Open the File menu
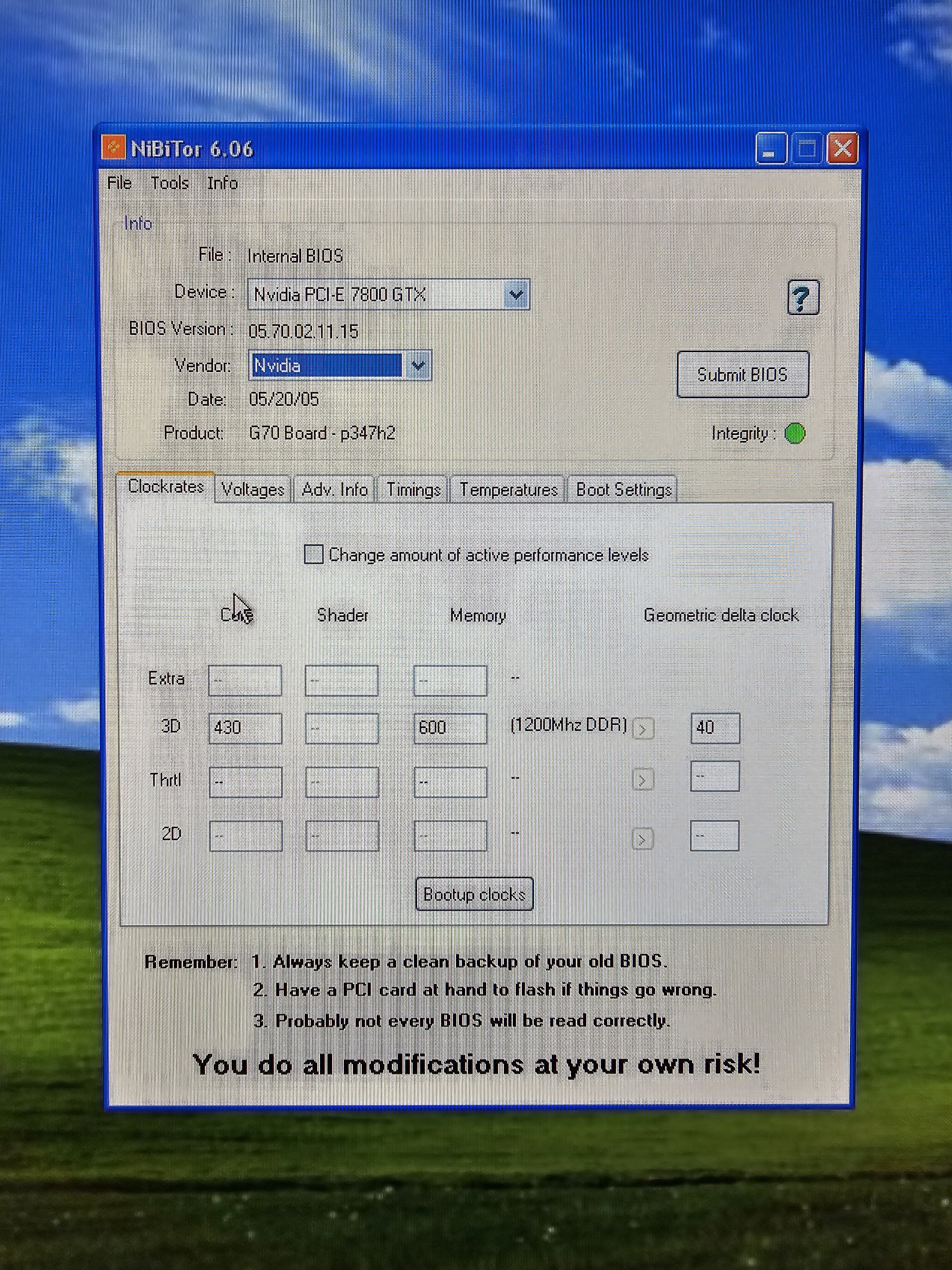Image resolution: width=952 pixels, height=1270 pixels. click(120, 183)
